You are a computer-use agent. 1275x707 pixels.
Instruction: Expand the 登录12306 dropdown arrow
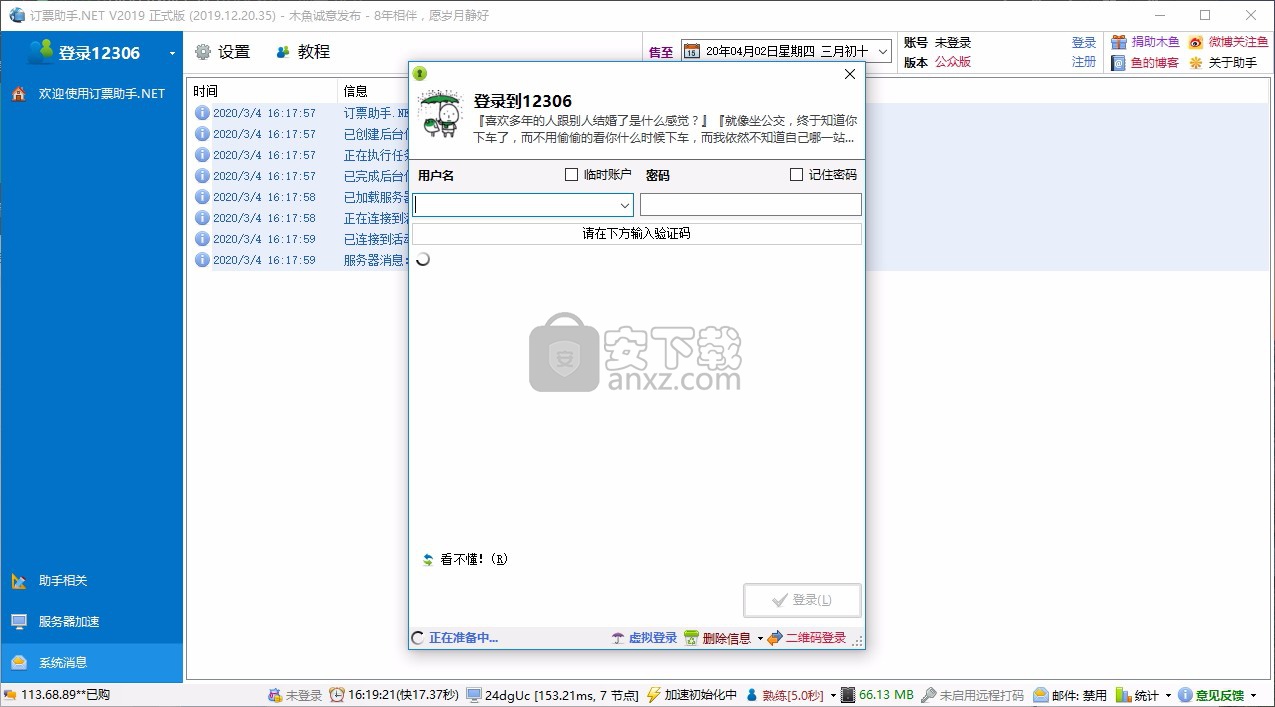(x=172, y=53)
